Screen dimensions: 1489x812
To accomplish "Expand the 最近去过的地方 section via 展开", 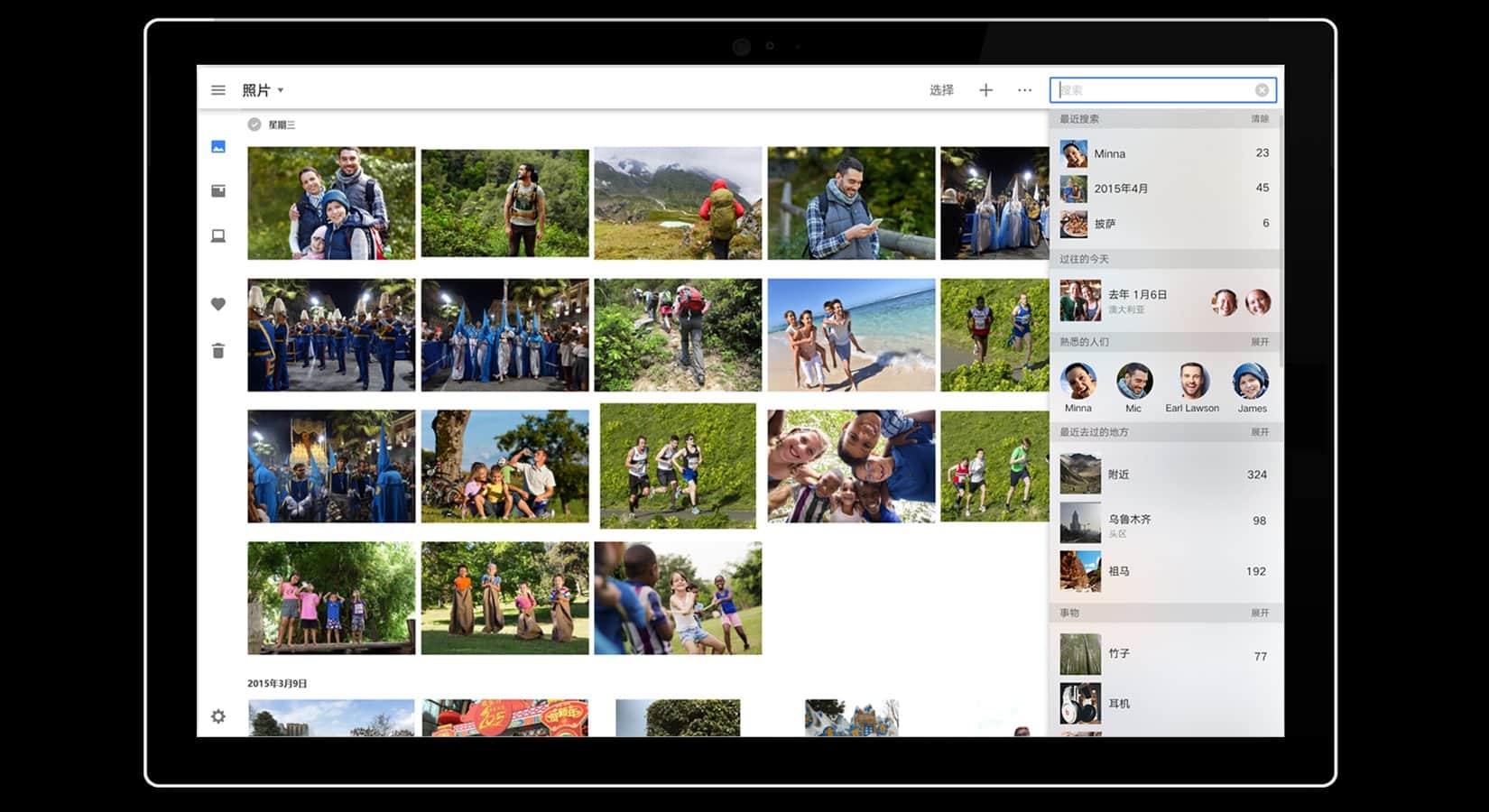I will (1260, 432).
